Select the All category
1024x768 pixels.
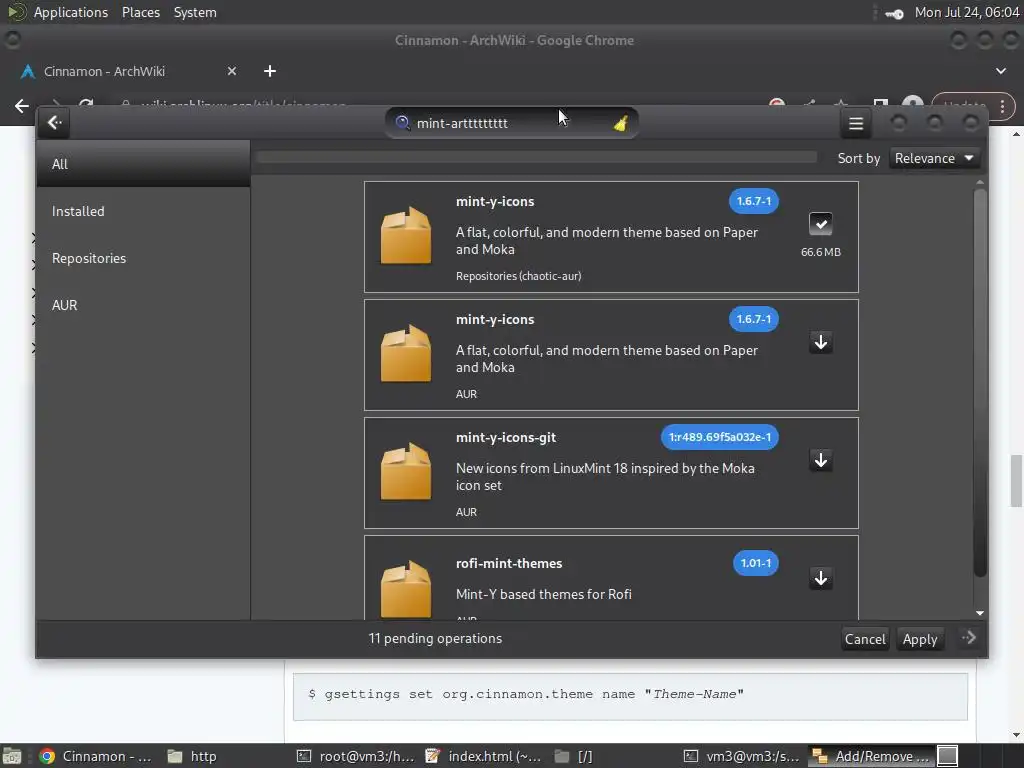(x=143, y=164)
